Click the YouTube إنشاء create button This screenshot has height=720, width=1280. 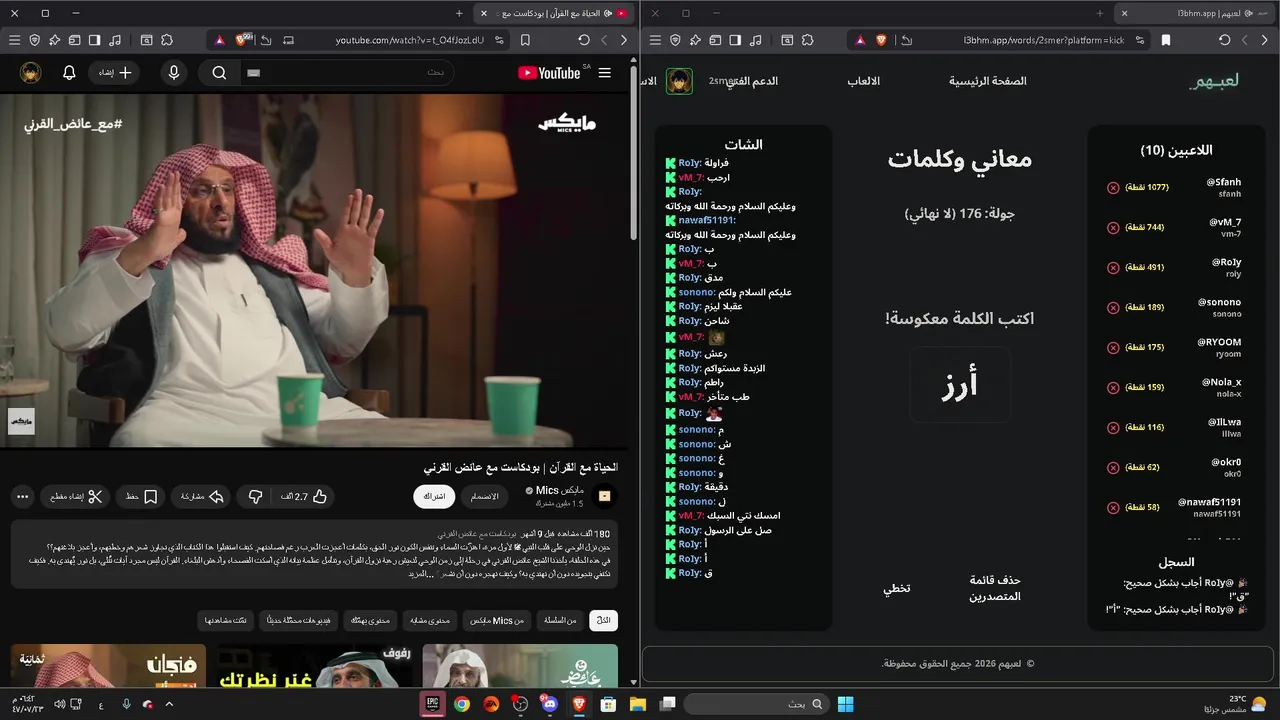click(114, 73)
